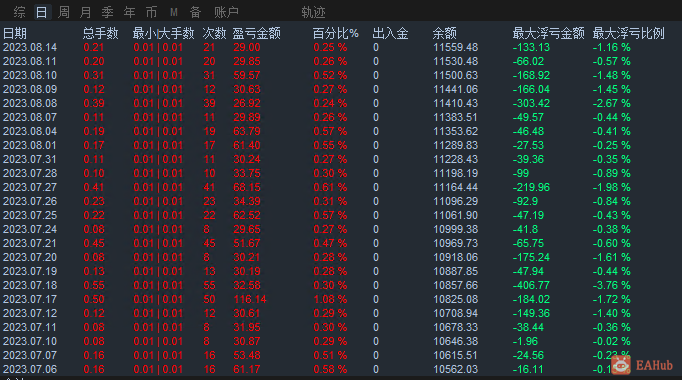
Task: Select the 2023.08.07 date cell
Action: tap(30, 117)
